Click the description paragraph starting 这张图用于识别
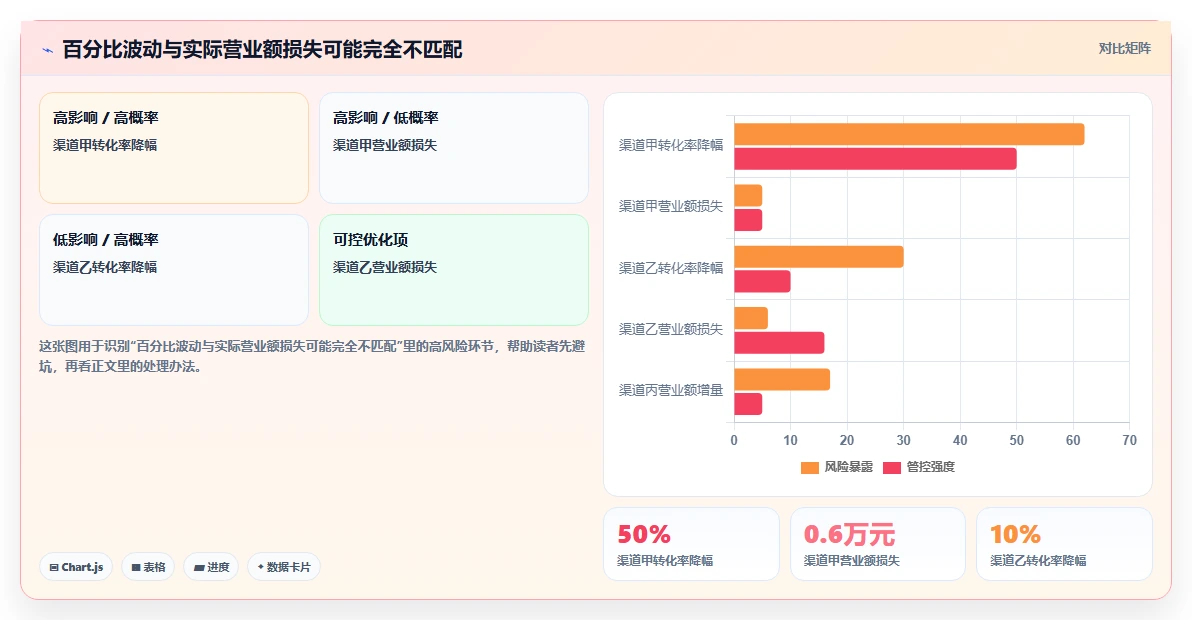The height and width of the screenshot is (620, 1192). [x=312, y=356]
